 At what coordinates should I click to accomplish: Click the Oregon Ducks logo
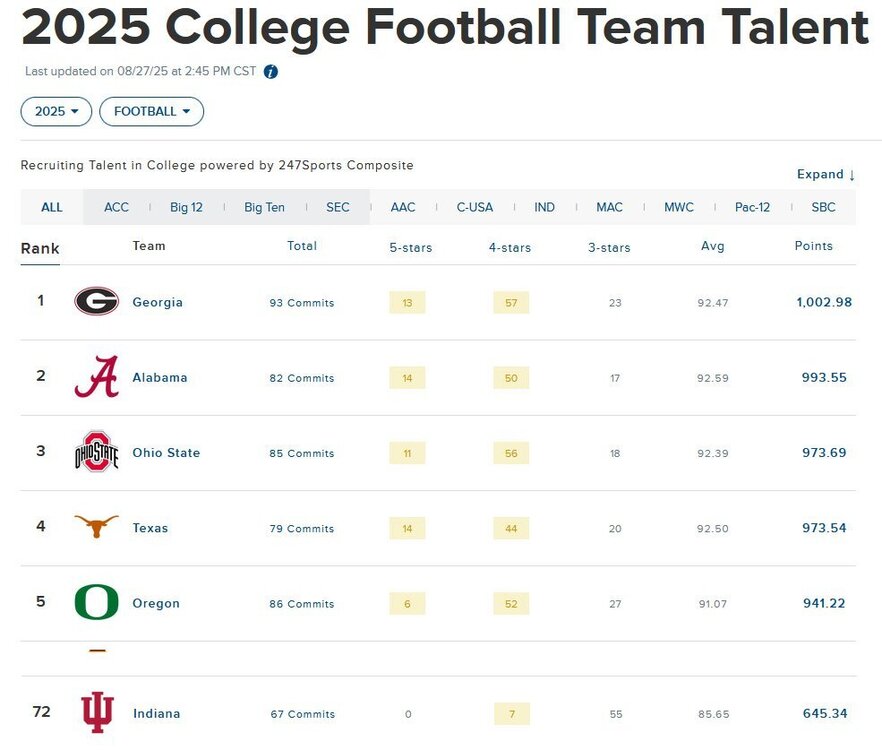(x=96, y=603)
